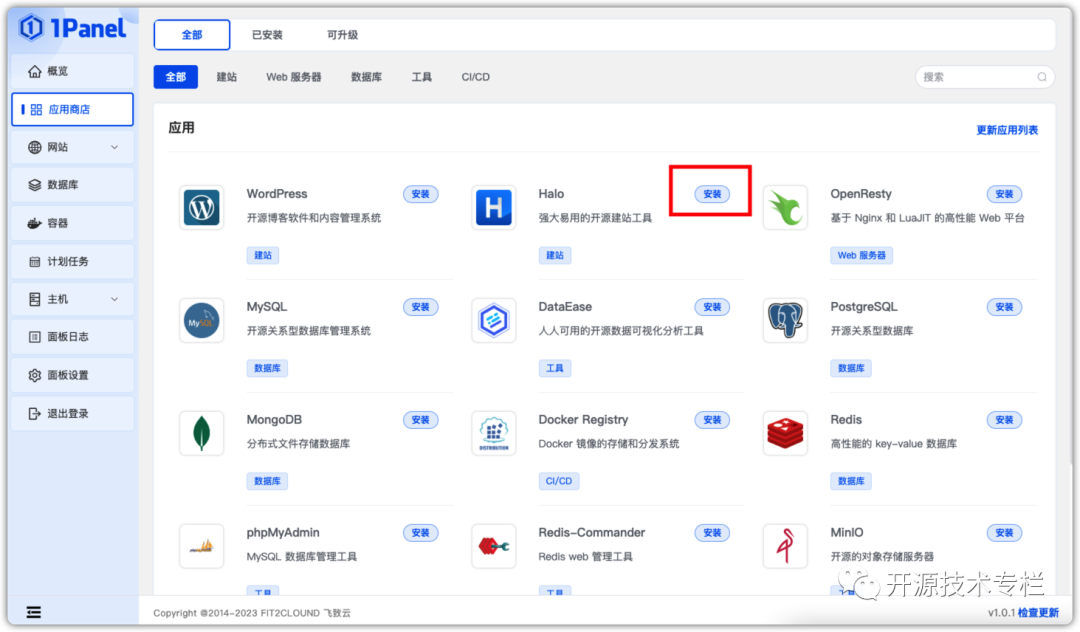Install OpenResty with 安装 button
Viewport: 1080px width, 632px height.
(x=1004, y=194)
